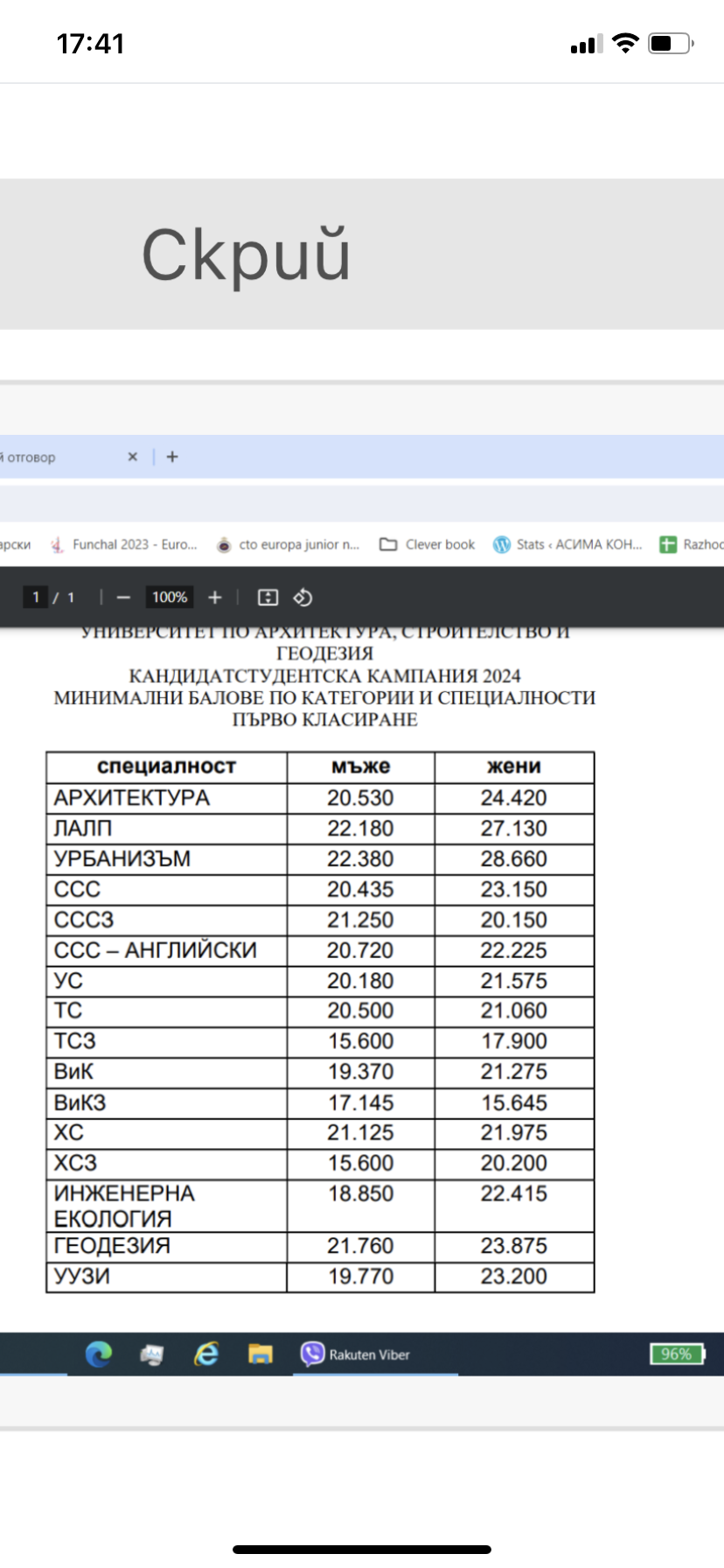This screenshot has height=1568, width=724.
Task: Click the value '21.575' in the УС row
Action: point(514,981)
